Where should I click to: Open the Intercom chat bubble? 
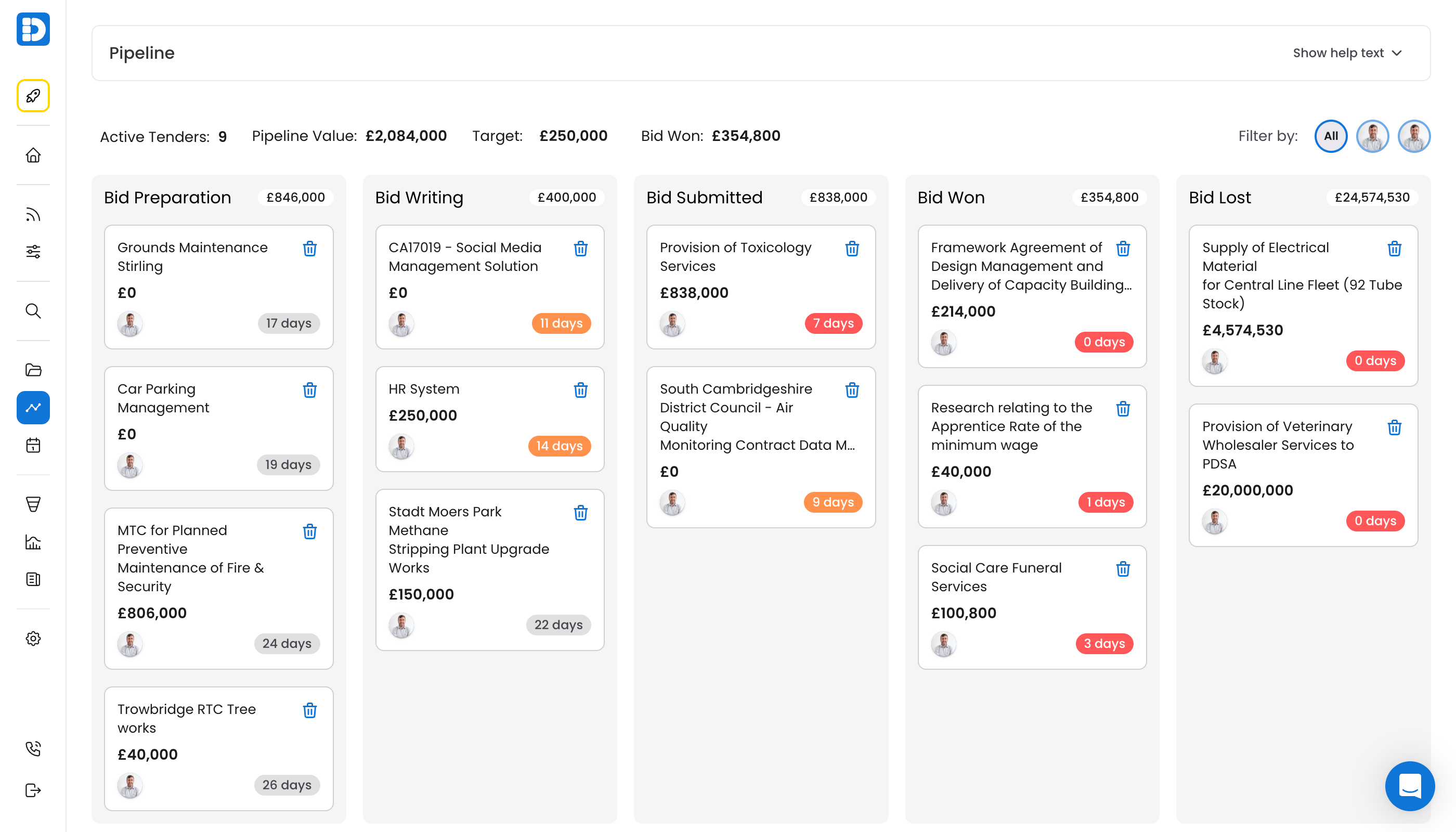pos(1409,786)
